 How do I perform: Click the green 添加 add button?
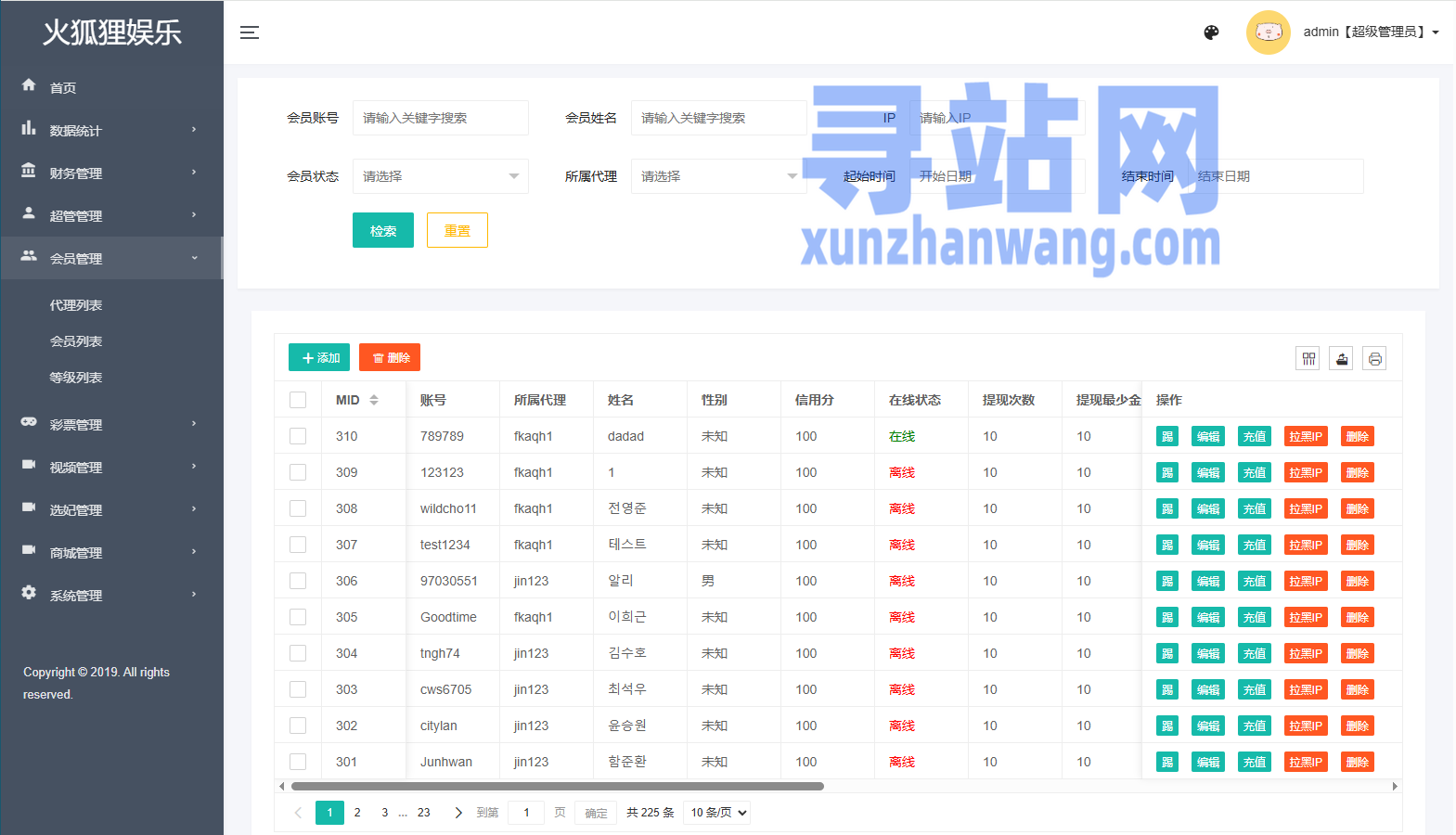319,357
